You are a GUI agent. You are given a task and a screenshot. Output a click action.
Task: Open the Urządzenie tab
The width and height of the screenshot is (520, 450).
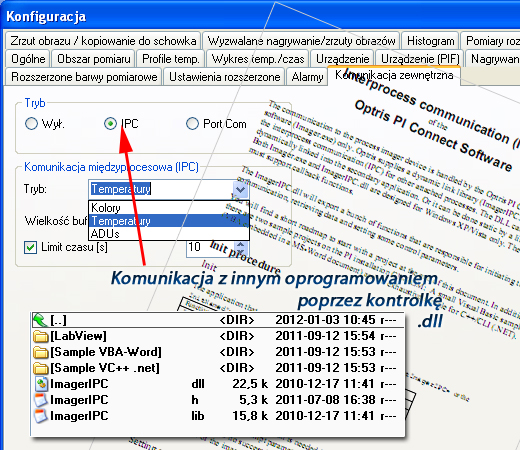(342, 59)
